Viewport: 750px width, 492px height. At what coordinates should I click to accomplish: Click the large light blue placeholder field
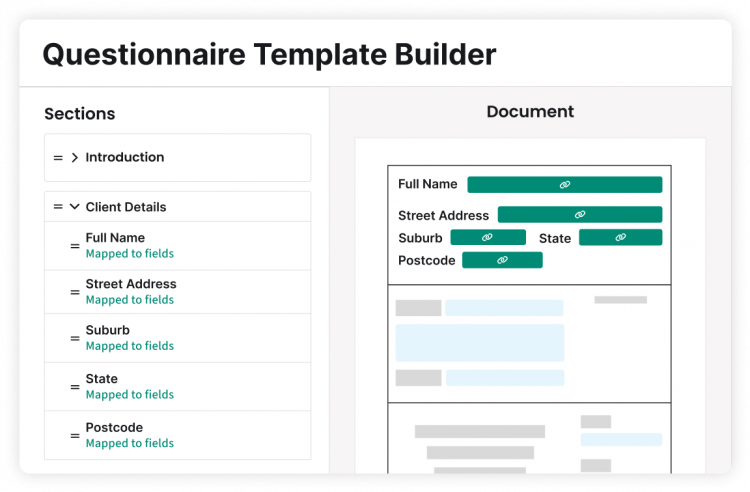click(x=480, y=343)
